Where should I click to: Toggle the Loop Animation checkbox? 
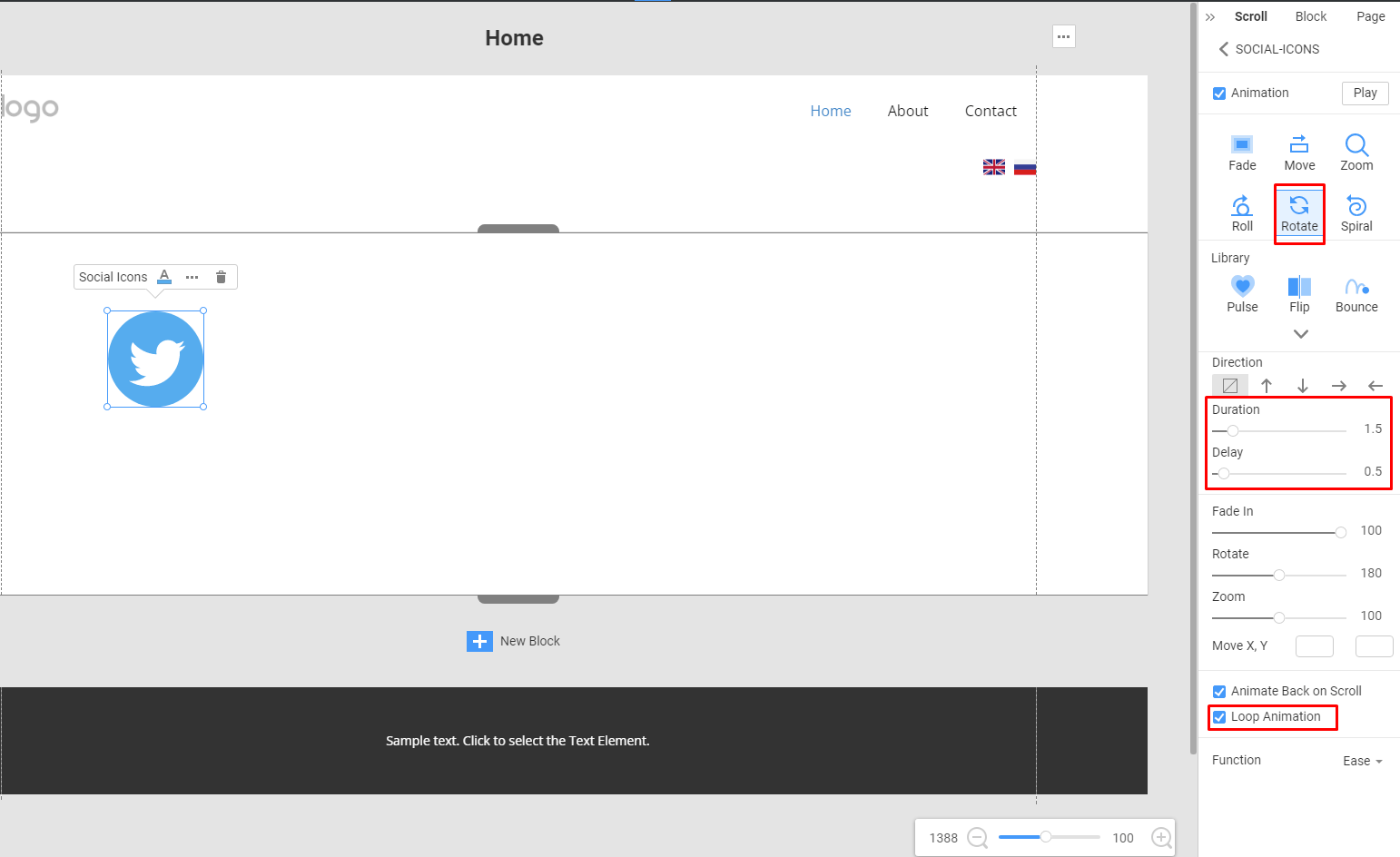[x=1219, y=717]
